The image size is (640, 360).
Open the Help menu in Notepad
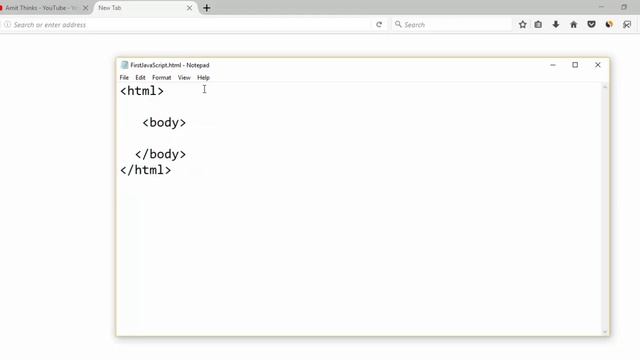(203, 78)
